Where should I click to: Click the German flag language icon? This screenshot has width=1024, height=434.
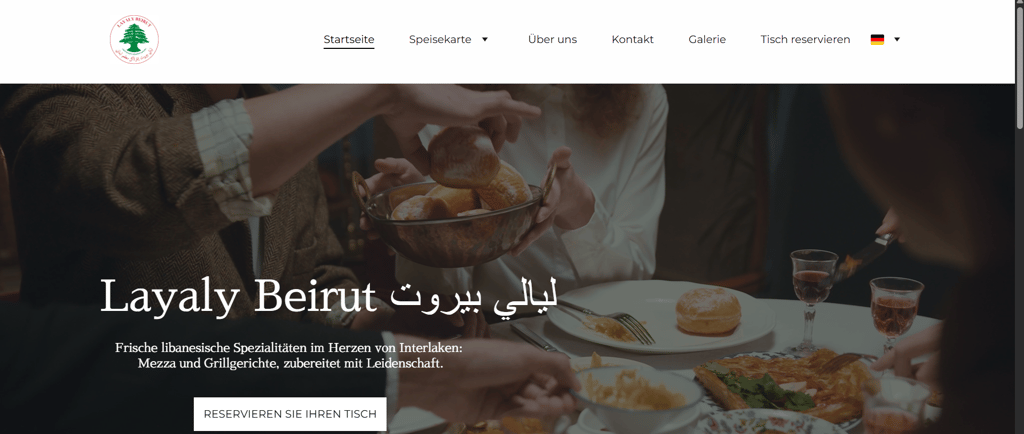pos(877,39)
